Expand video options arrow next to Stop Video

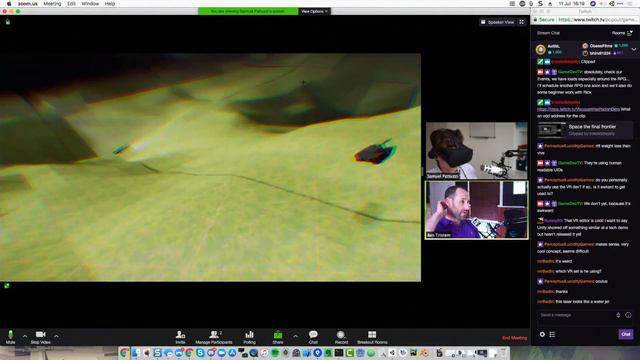pyautogui.click(x=56, y=336)
